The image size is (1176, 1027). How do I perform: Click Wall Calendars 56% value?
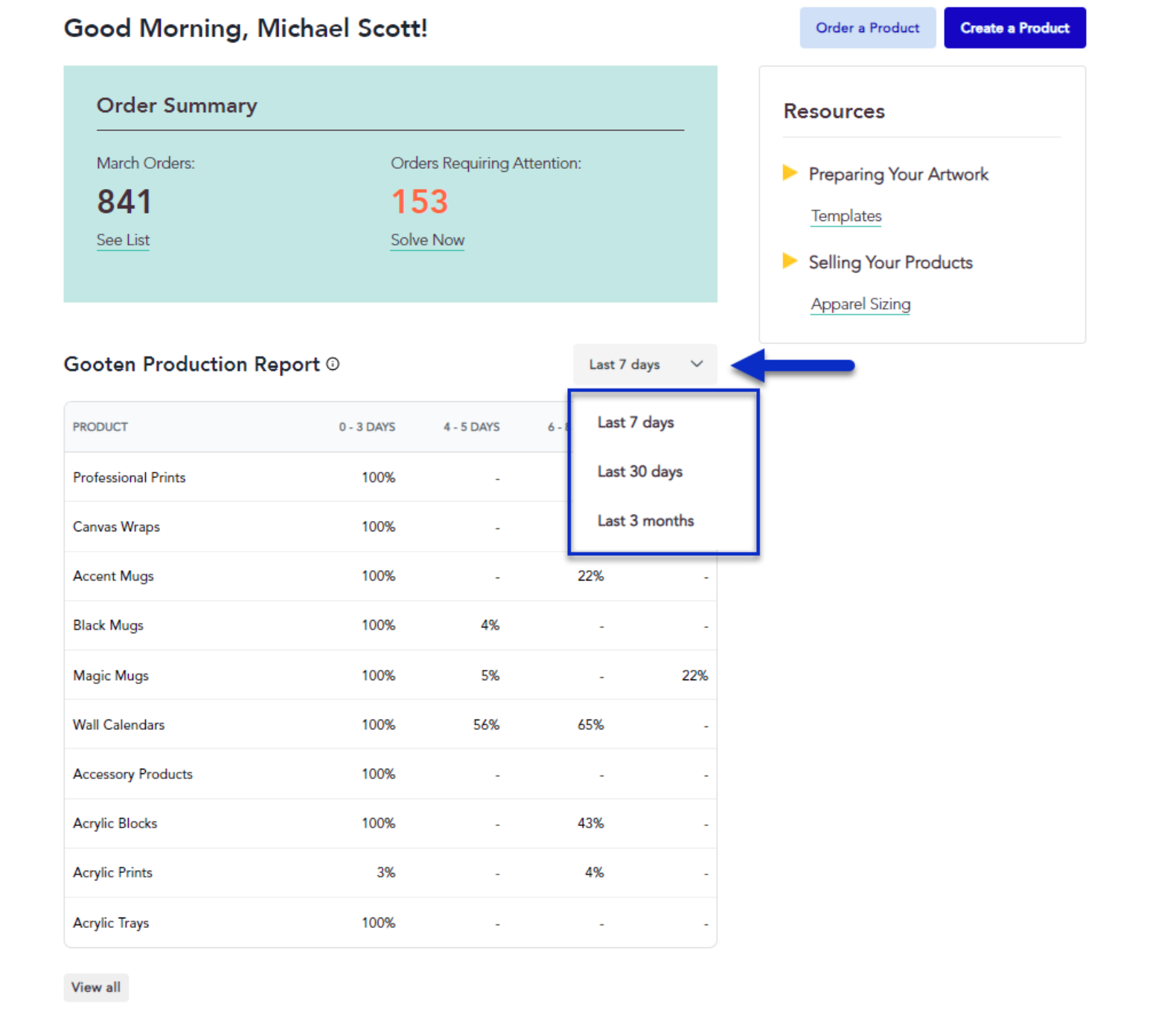point(486,724)
